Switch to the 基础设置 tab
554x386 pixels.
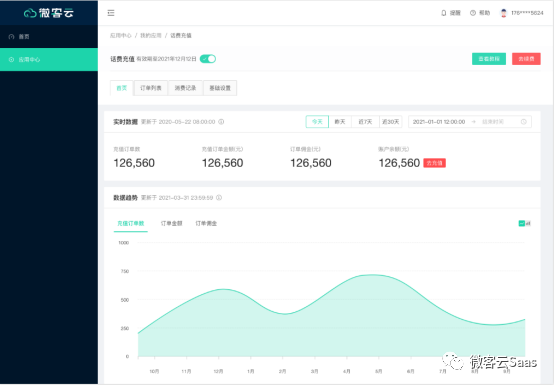[x=220, y=88]
